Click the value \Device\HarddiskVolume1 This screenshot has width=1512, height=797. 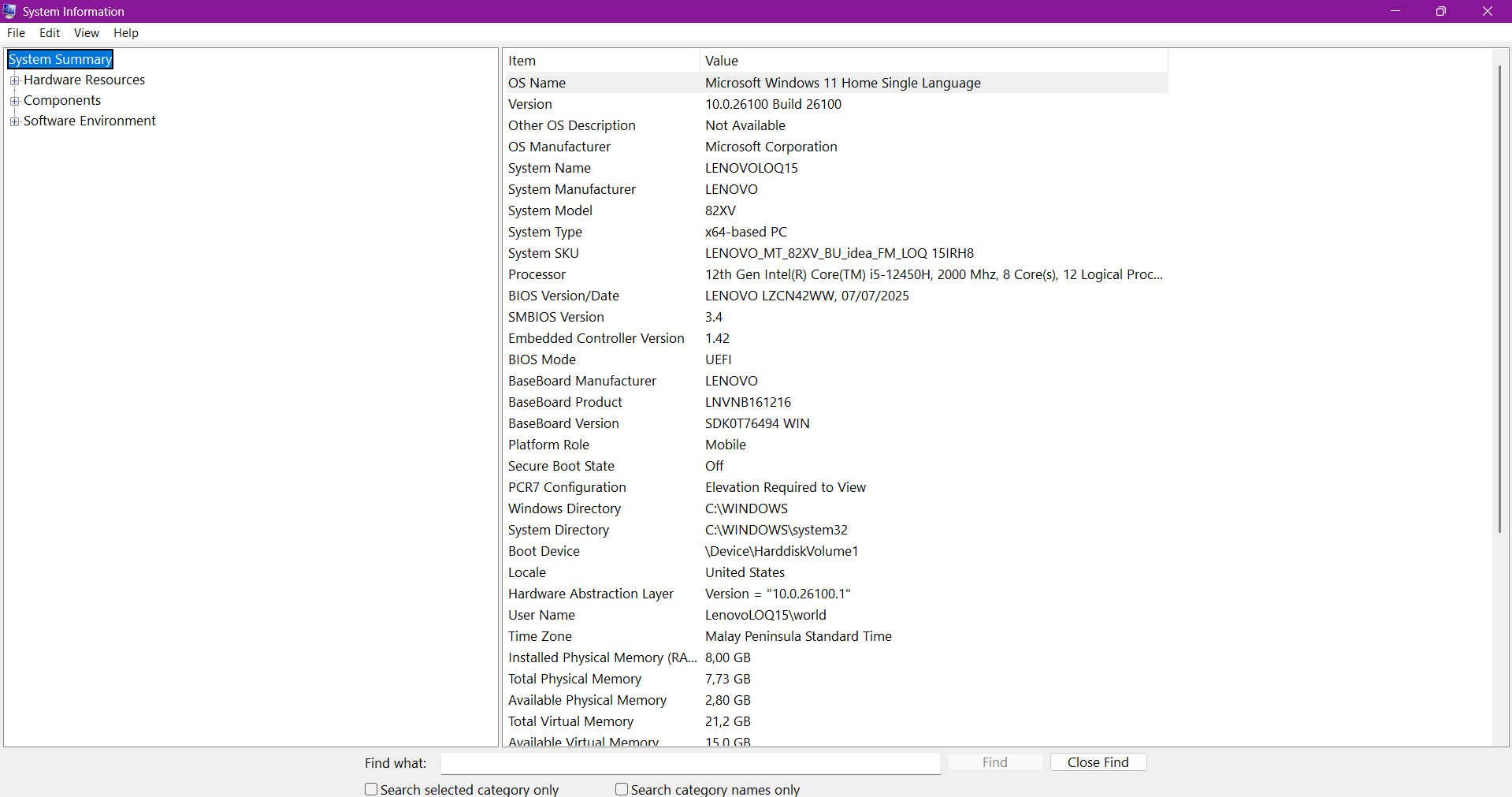pyautogui.click(x=782, y=551)
